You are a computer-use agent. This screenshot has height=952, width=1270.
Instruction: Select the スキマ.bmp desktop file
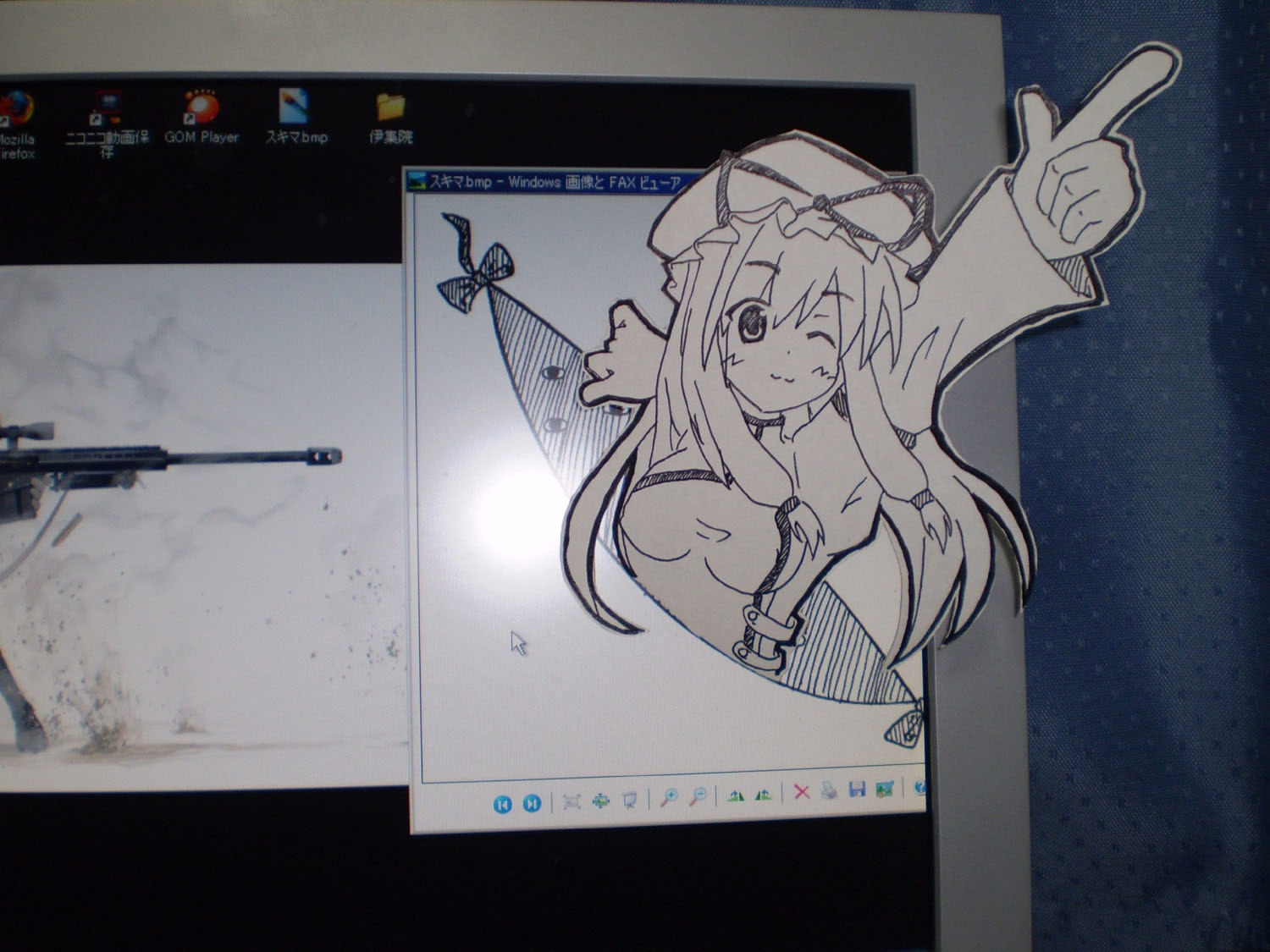point(295,115)
